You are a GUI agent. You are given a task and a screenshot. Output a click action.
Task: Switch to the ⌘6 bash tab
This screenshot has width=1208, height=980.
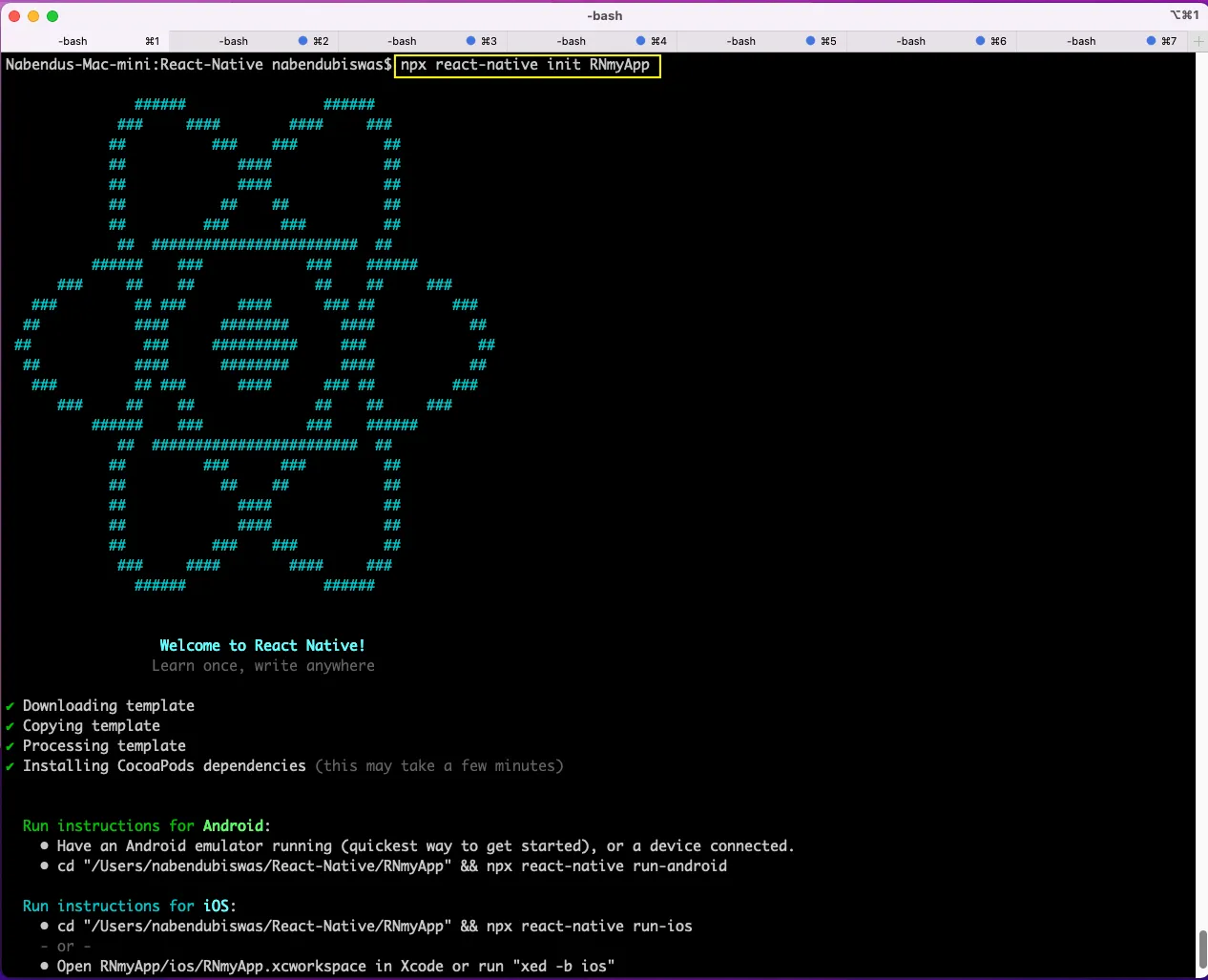tap(931, 41)
